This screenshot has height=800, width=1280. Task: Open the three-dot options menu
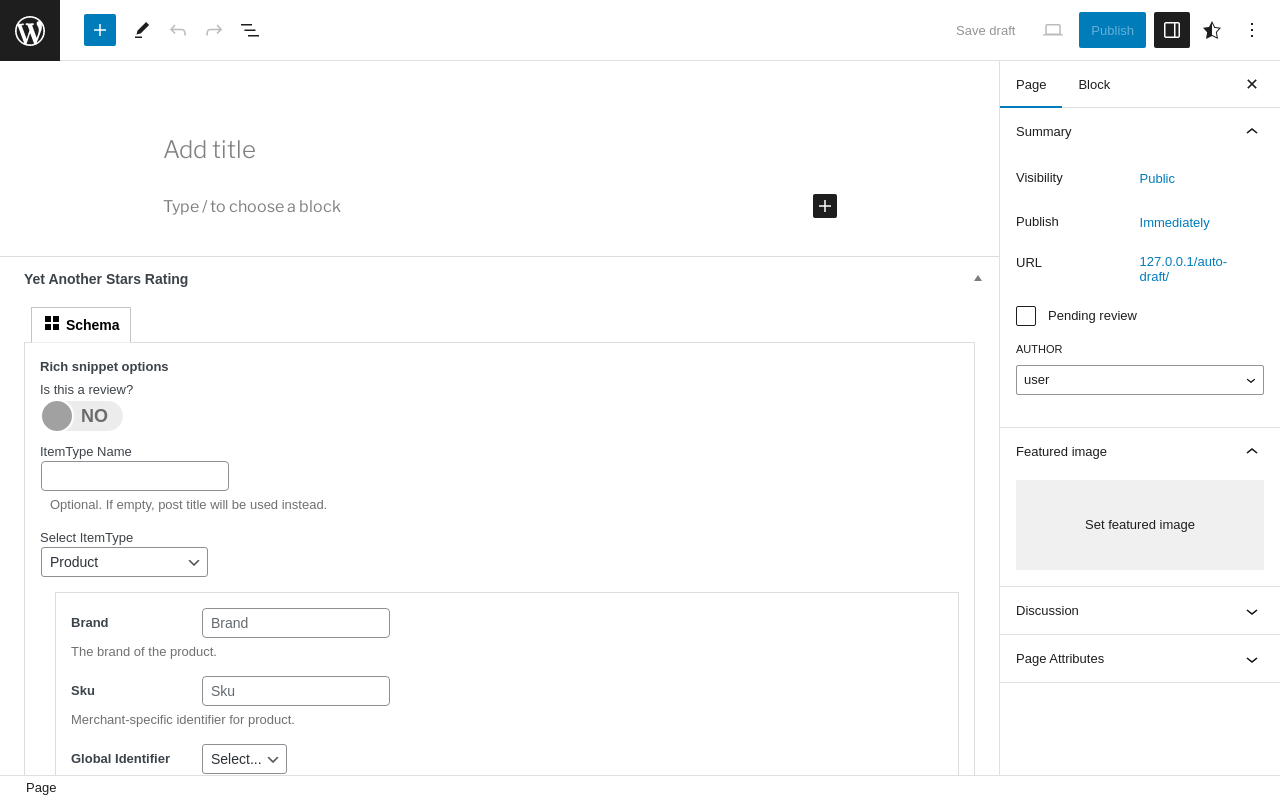[1252, 30]
